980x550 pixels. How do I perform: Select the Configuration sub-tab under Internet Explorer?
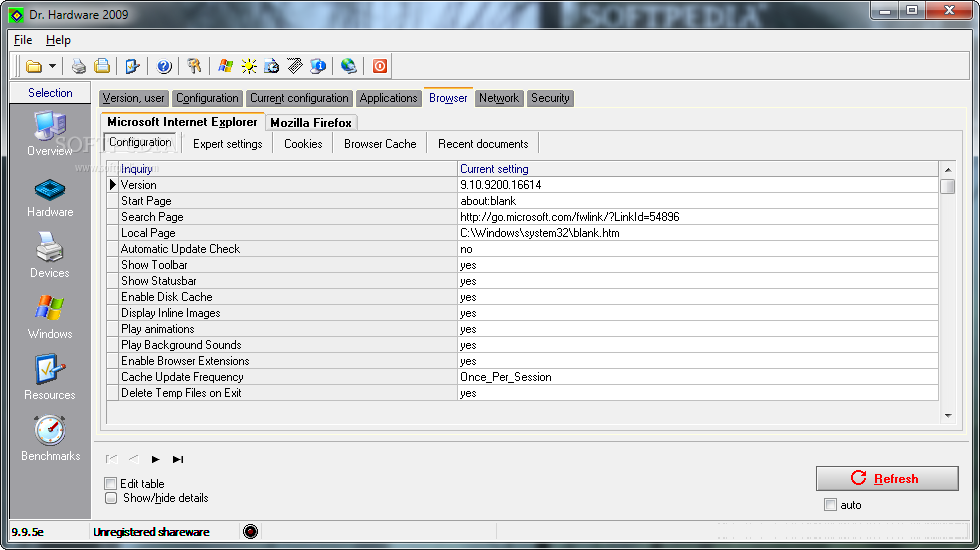(x=141, y=142)
